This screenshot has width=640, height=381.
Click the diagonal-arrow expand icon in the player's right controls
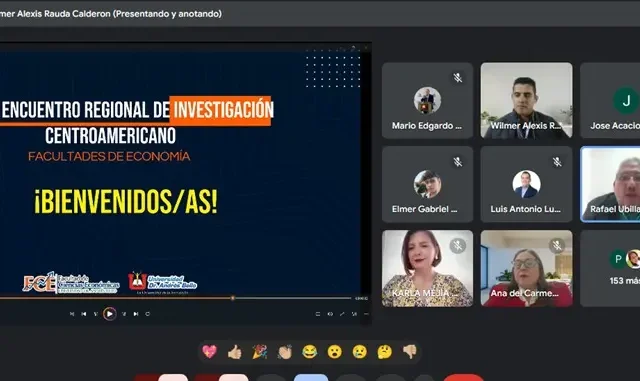click(x=342, y=314)
